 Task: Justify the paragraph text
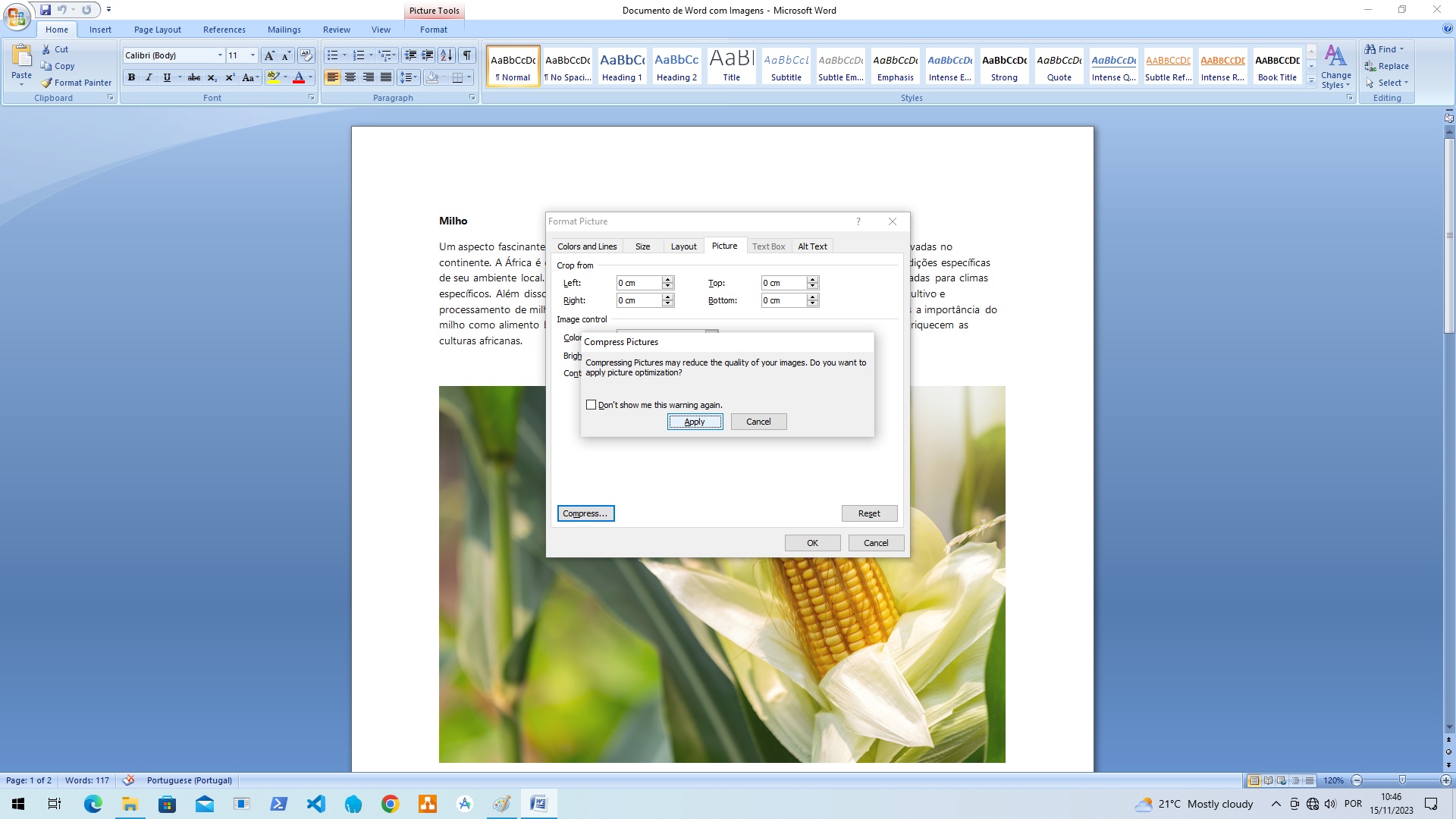[386, 77]
